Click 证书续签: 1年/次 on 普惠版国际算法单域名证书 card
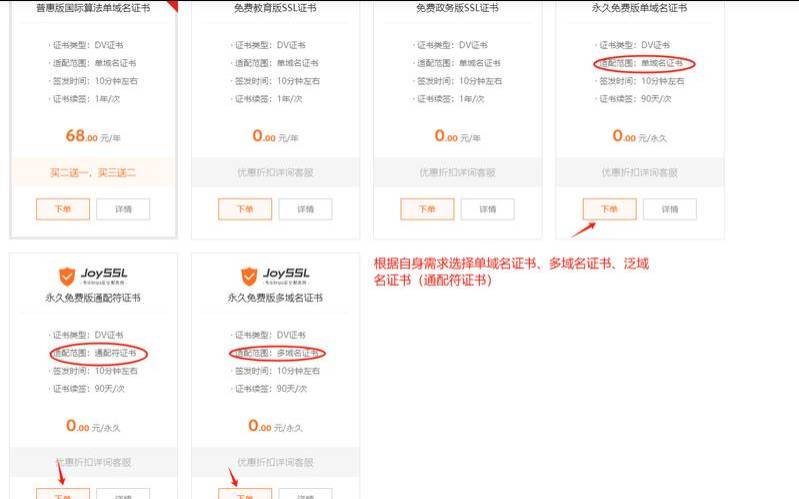 point(86,99)
